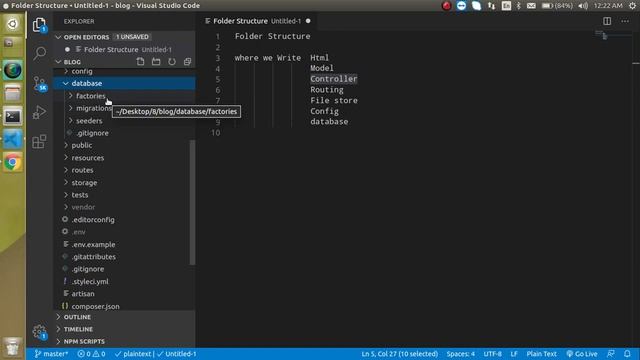Open system volume indicator

583,6
